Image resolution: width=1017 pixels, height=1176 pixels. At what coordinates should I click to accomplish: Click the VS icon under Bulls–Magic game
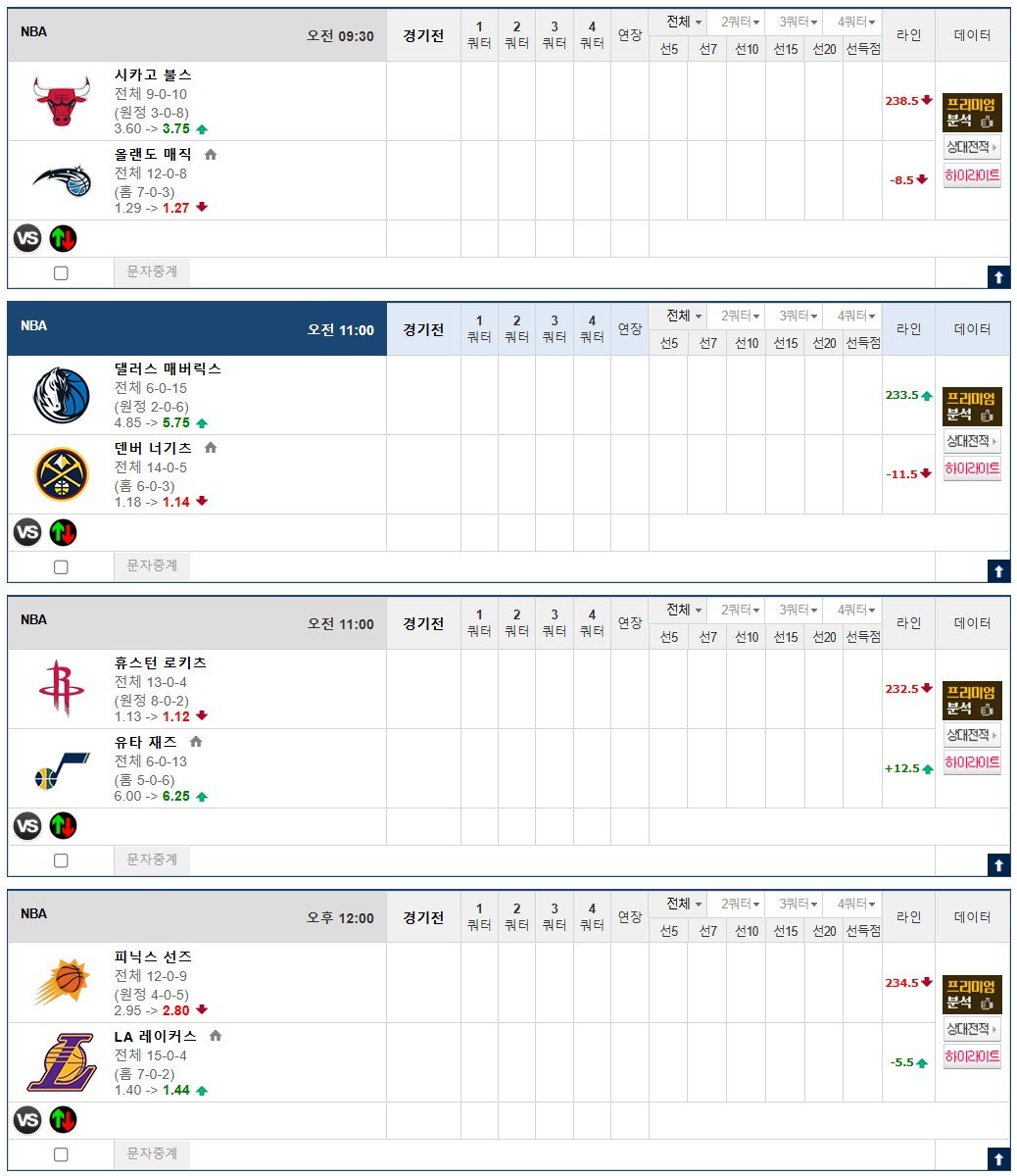pos(27,238)
